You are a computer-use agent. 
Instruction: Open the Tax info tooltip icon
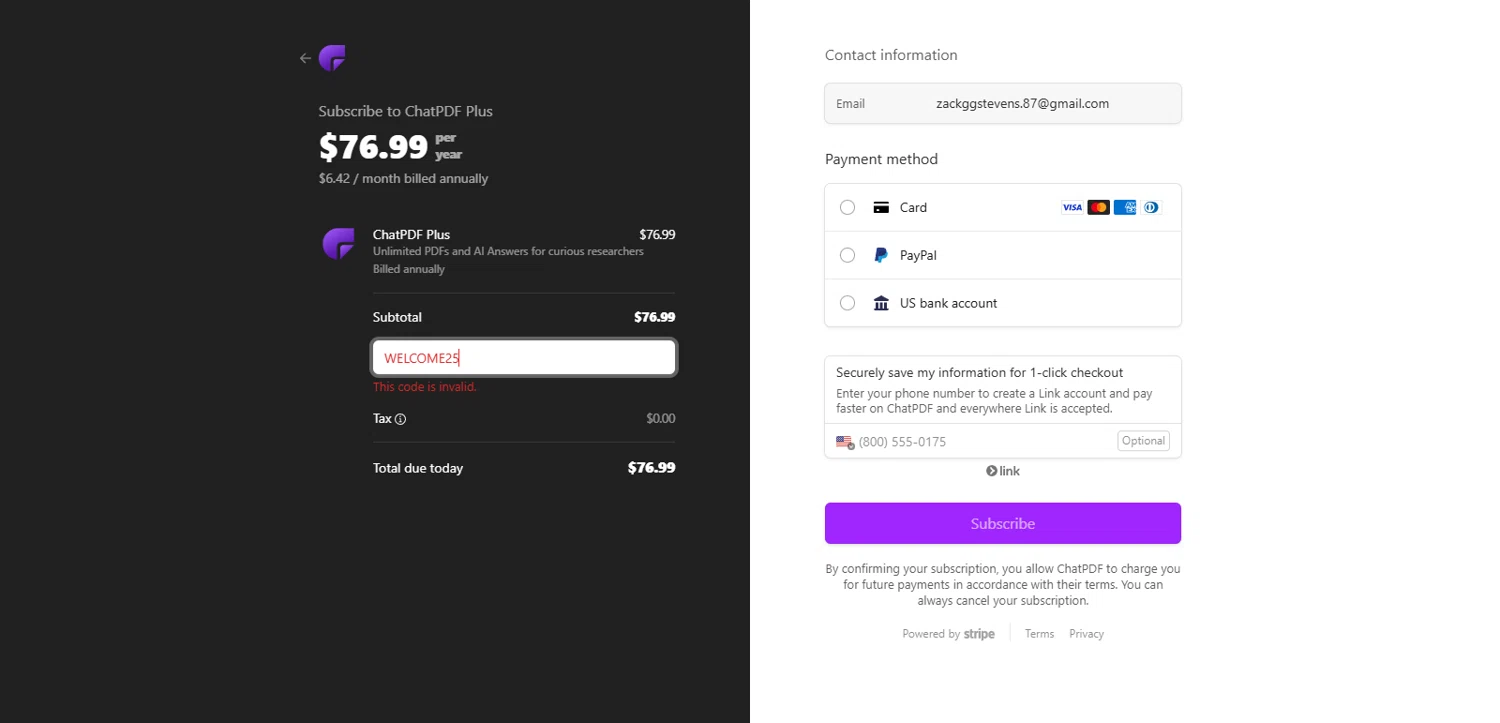(400, 419)
